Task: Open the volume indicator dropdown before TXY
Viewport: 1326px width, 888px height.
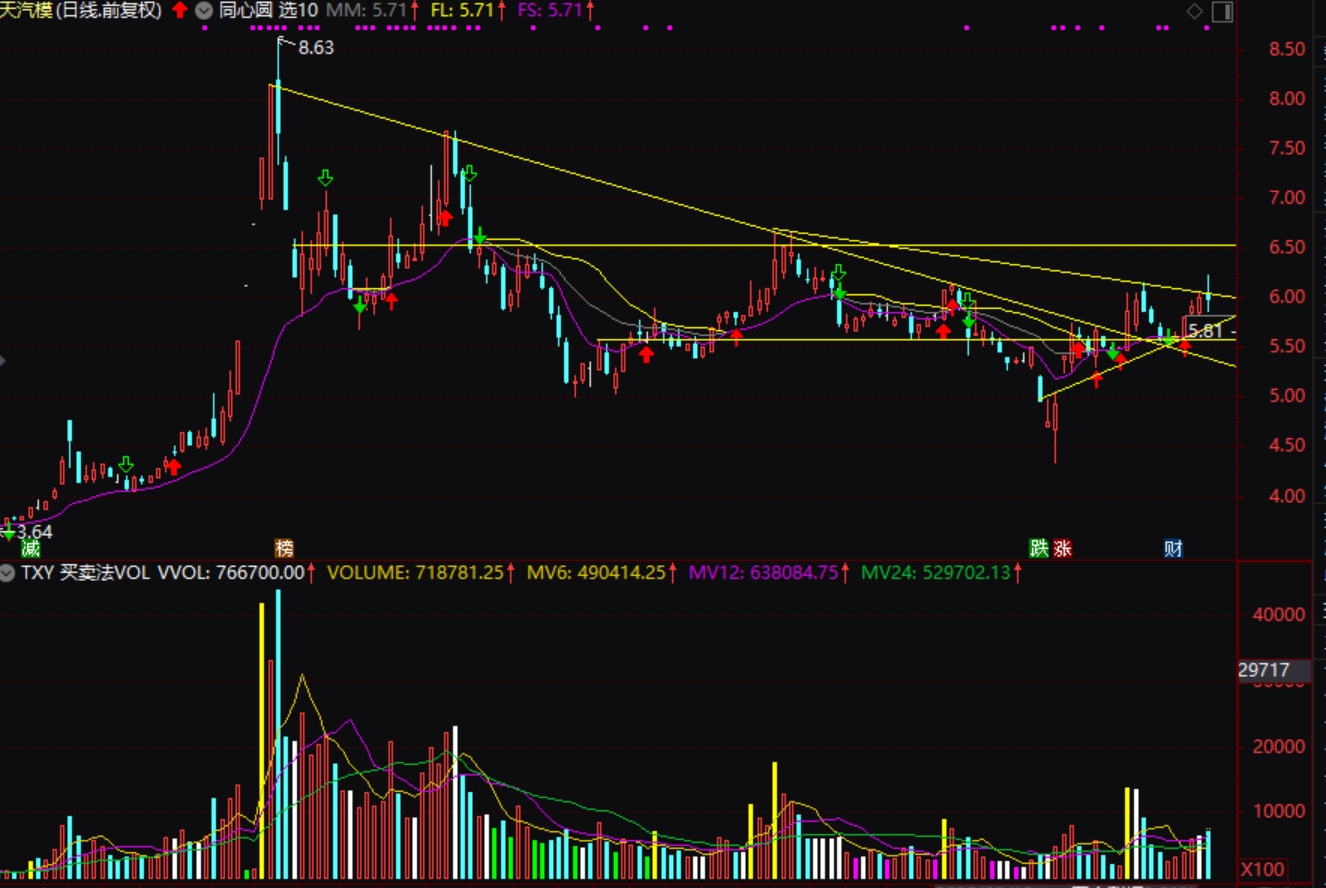Action: [x=9, y=573]
